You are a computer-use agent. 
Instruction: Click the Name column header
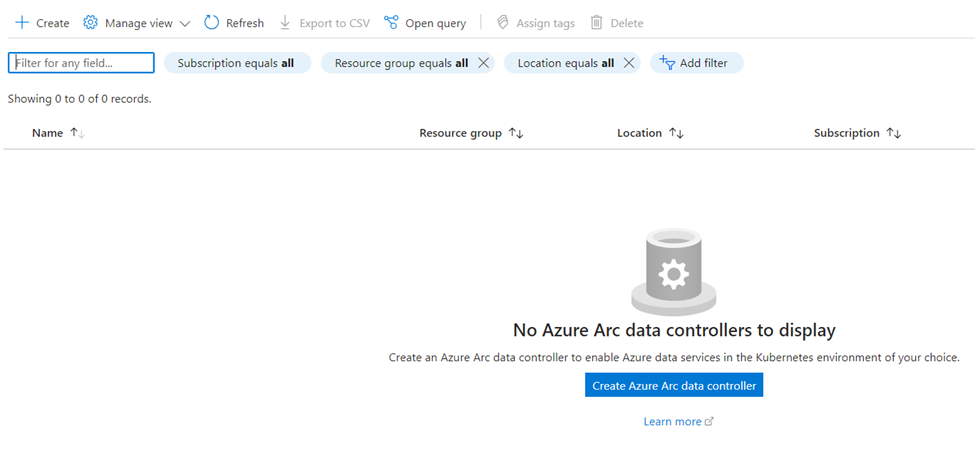(x=47, y=133)
